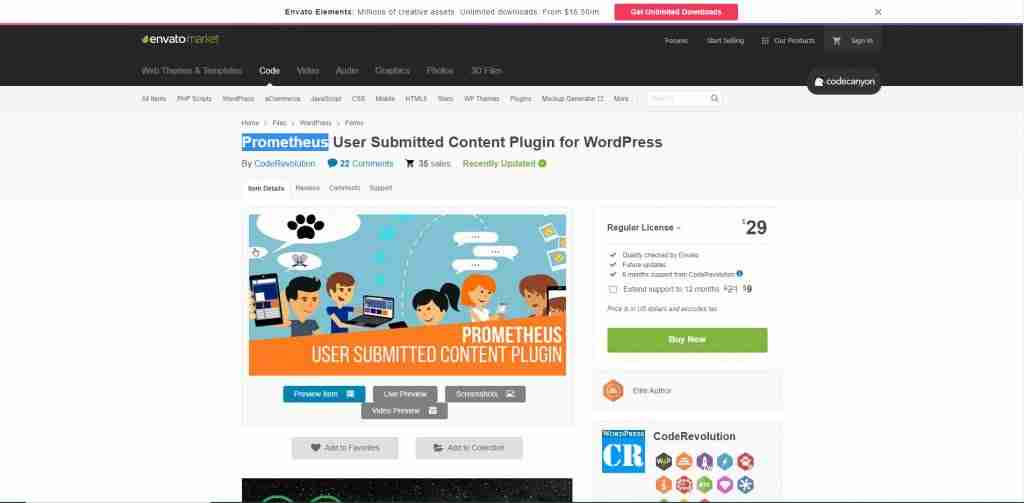The height and width of the screenshot is (503, 1024).
Task: Click the Live Preview button
Action: coord(405,394)
